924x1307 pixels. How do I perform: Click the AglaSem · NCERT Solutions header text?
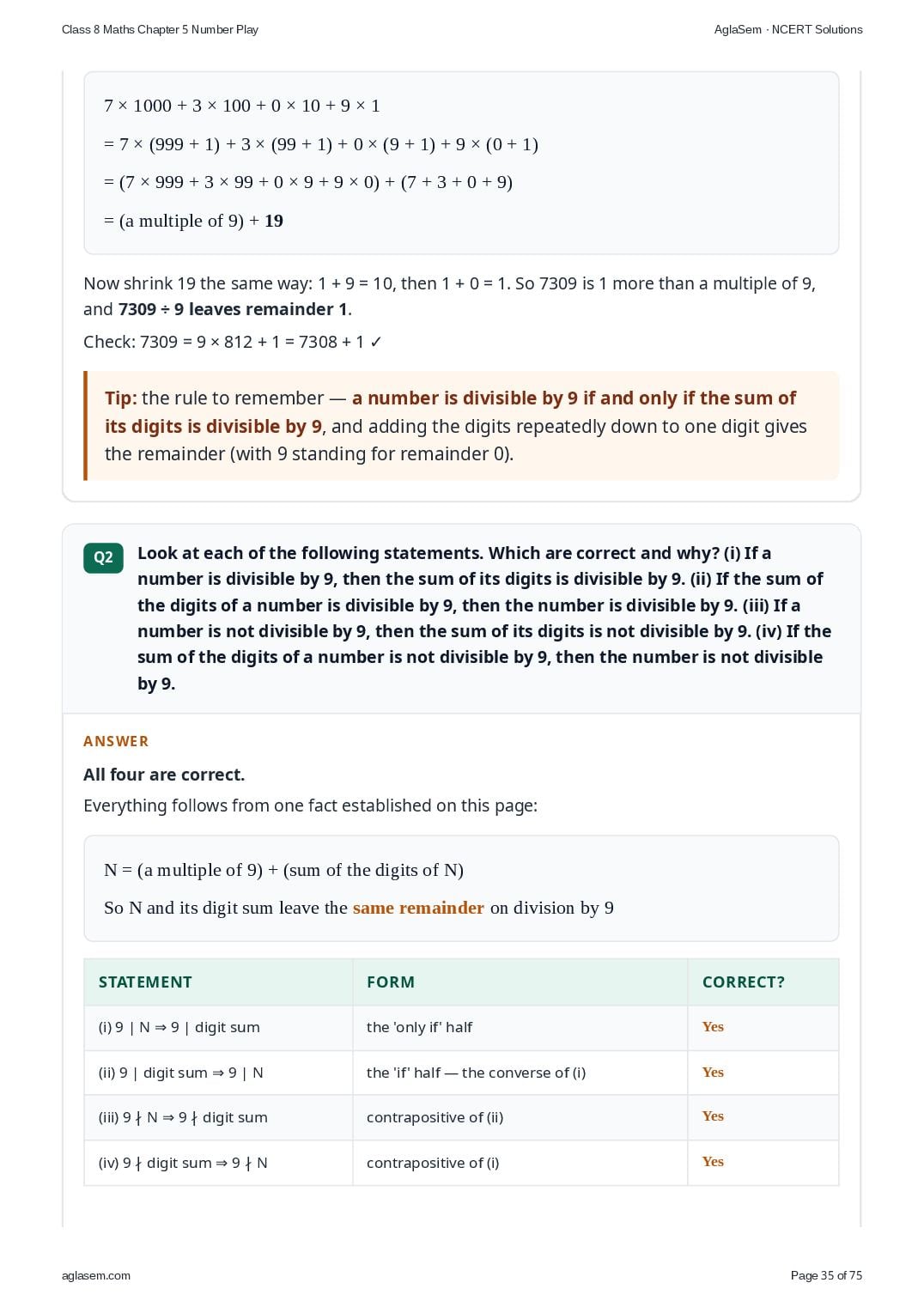point(788,29)
